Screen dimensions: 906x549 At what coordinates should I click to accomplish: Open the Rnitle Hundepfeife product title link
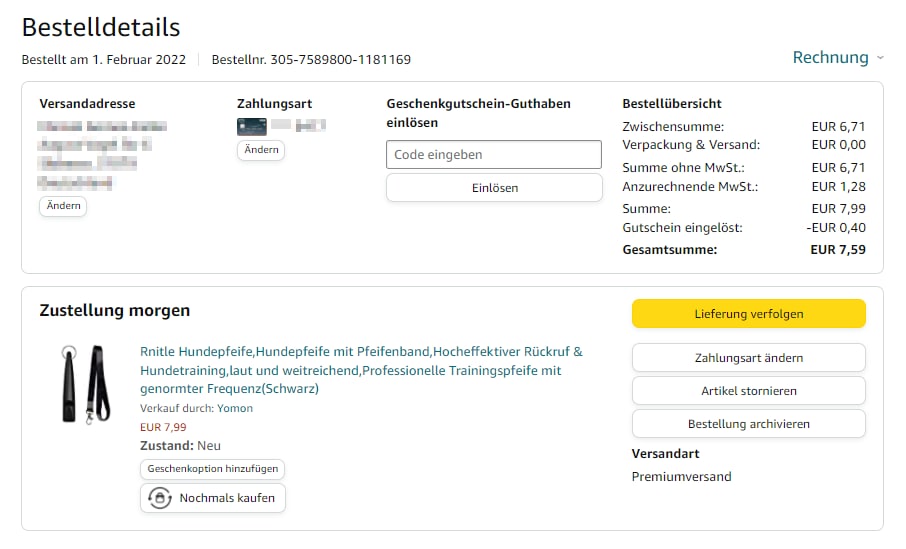[361, 370]
